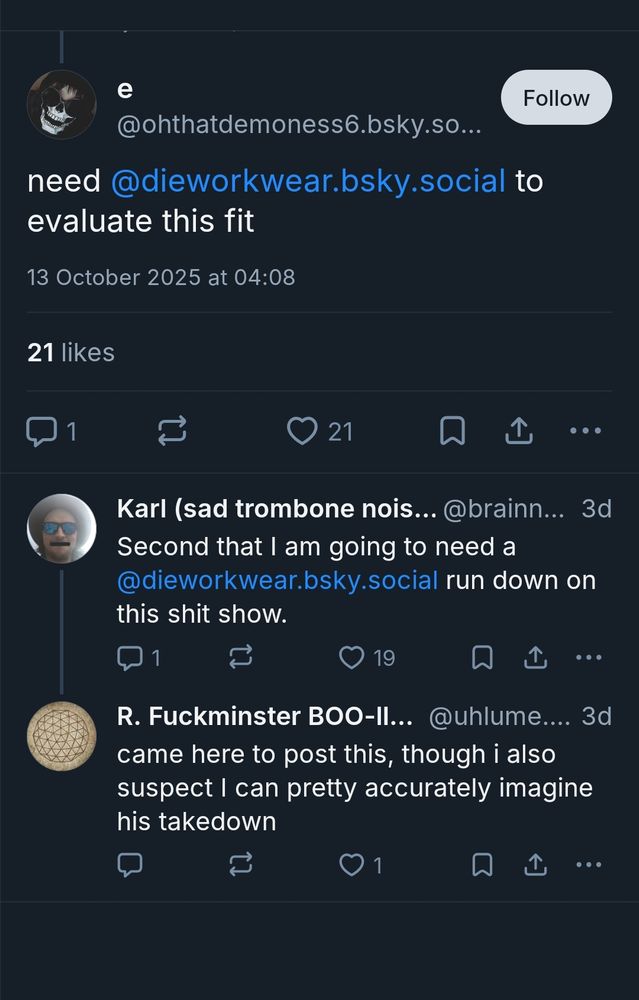The height and width of the screenshot is (1000, 639).
Task: Reply to Karl's comment
Action: click(x=130, y=657)
